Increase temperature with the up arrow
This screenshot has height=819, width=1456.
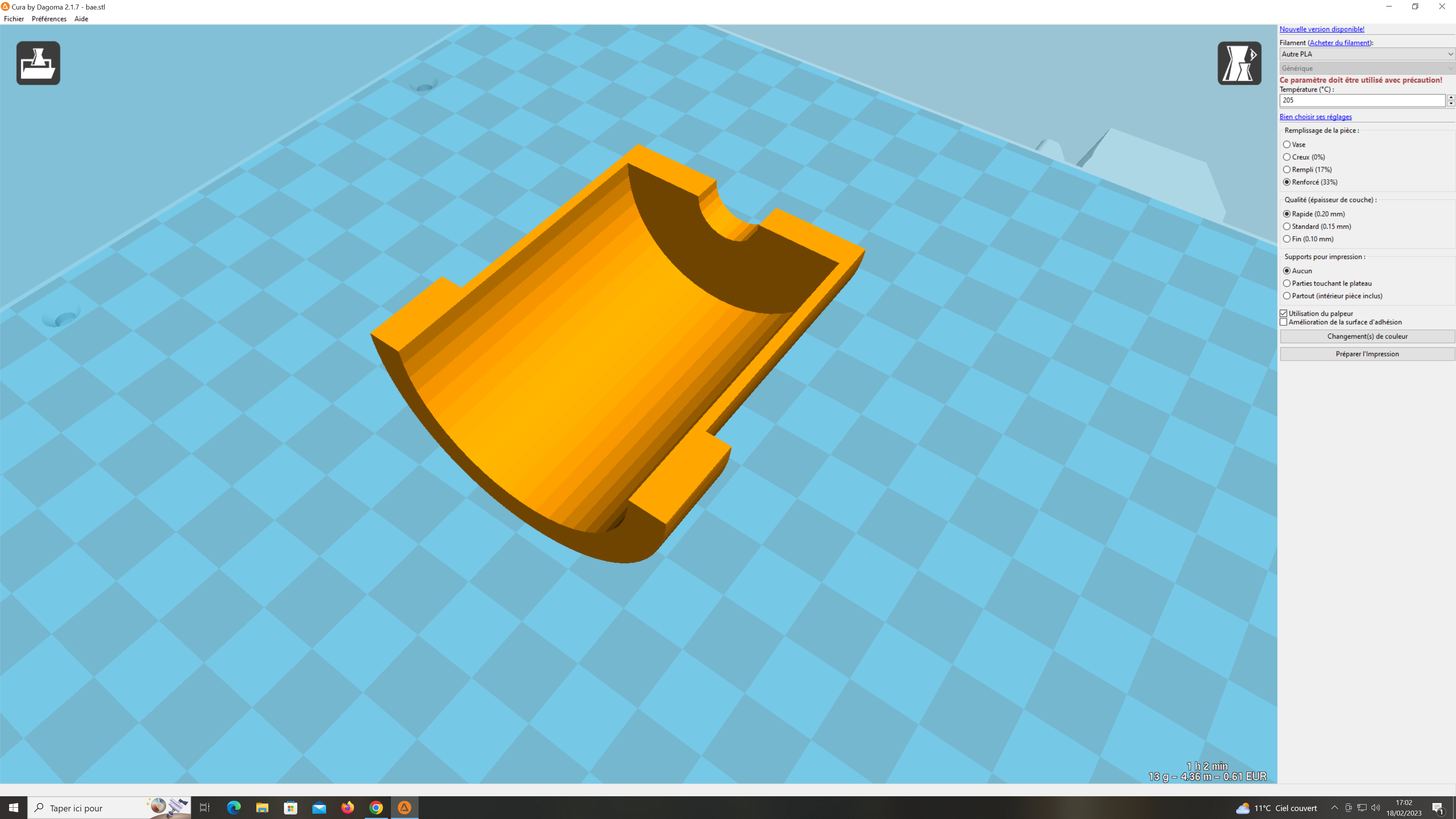1451,97
